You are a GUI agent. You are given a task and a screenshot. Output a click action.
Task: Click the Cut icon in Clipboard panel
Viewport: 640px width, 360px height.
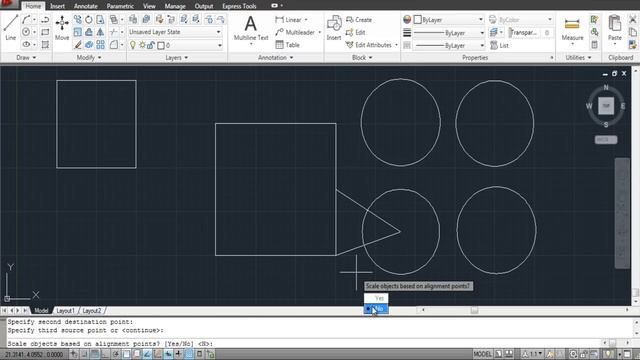point(633,19)
